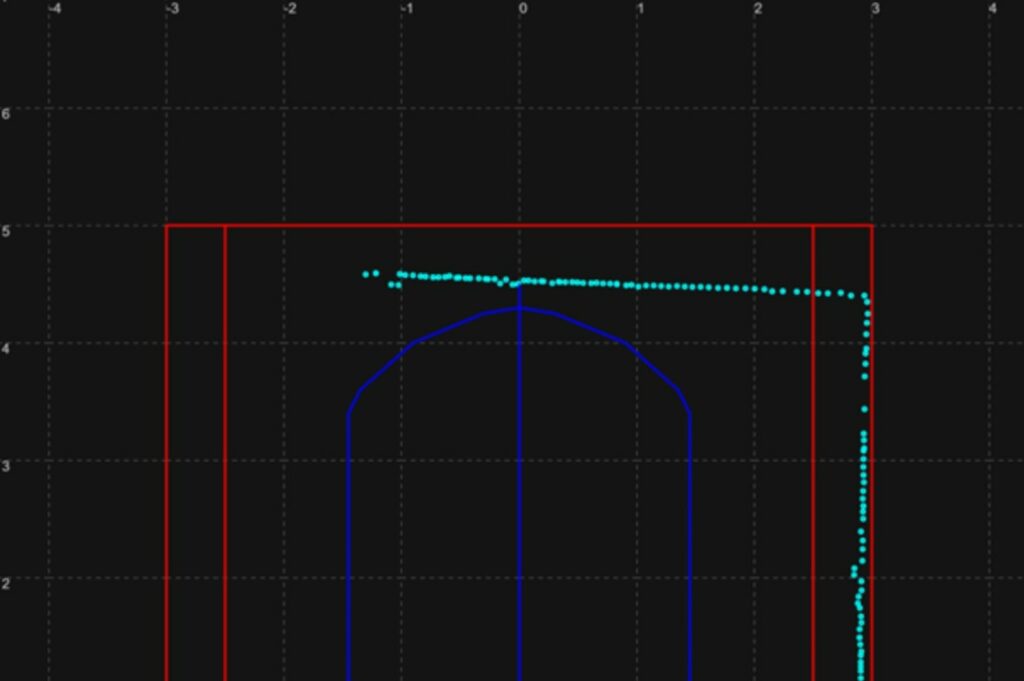Click the corner where cyan points turn downward

point(866,299)
